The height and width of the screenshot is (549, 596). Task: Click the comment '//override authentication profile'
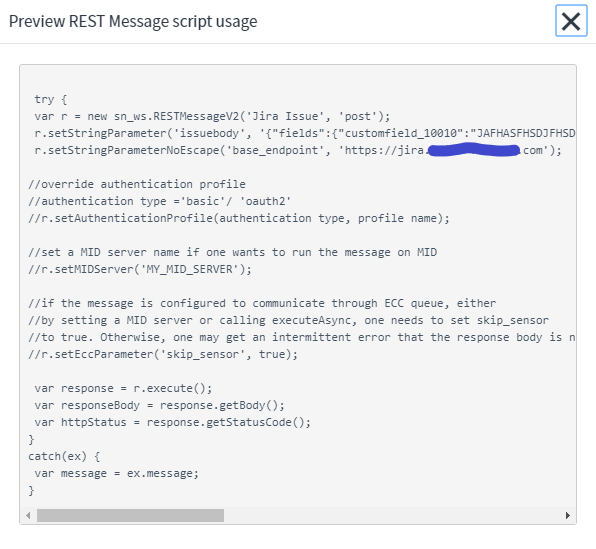(x=137, y=184)
